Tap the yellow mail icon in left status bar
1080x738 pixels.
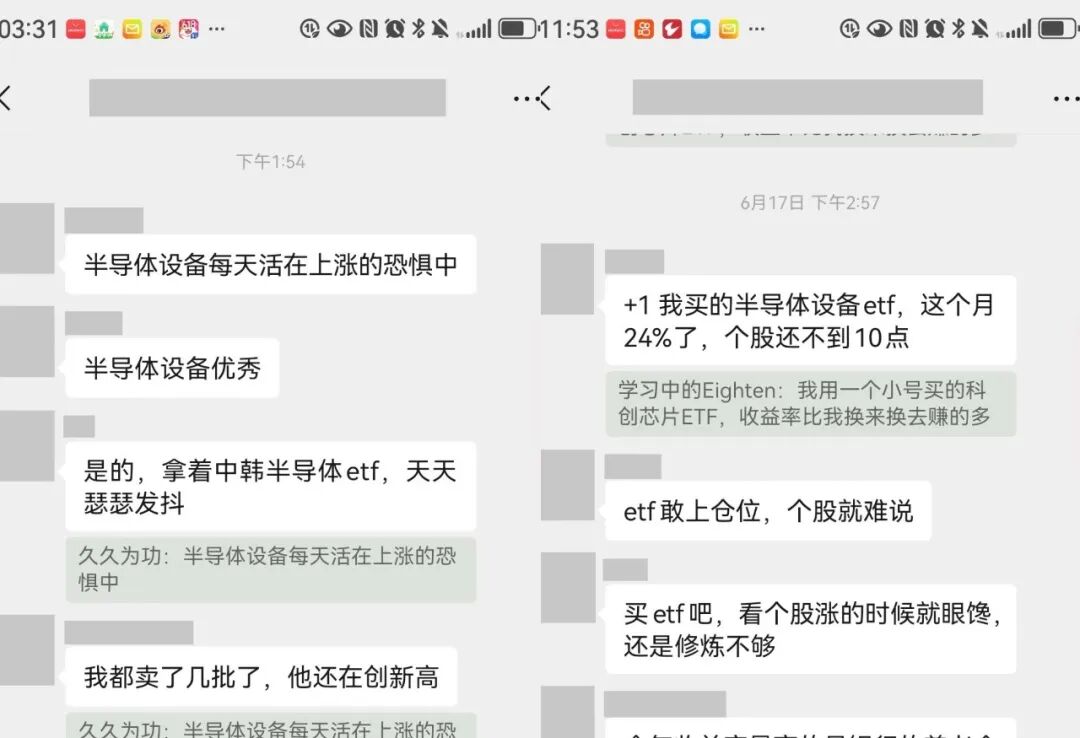[x=132, y=29]
